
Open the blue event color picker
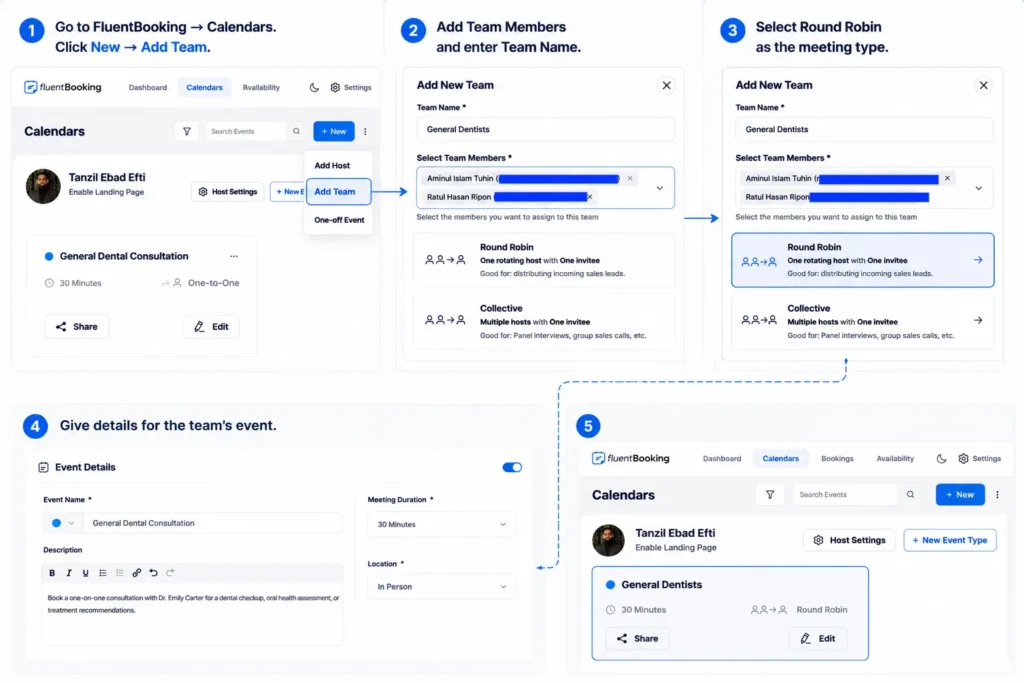(x=62, y=523)
